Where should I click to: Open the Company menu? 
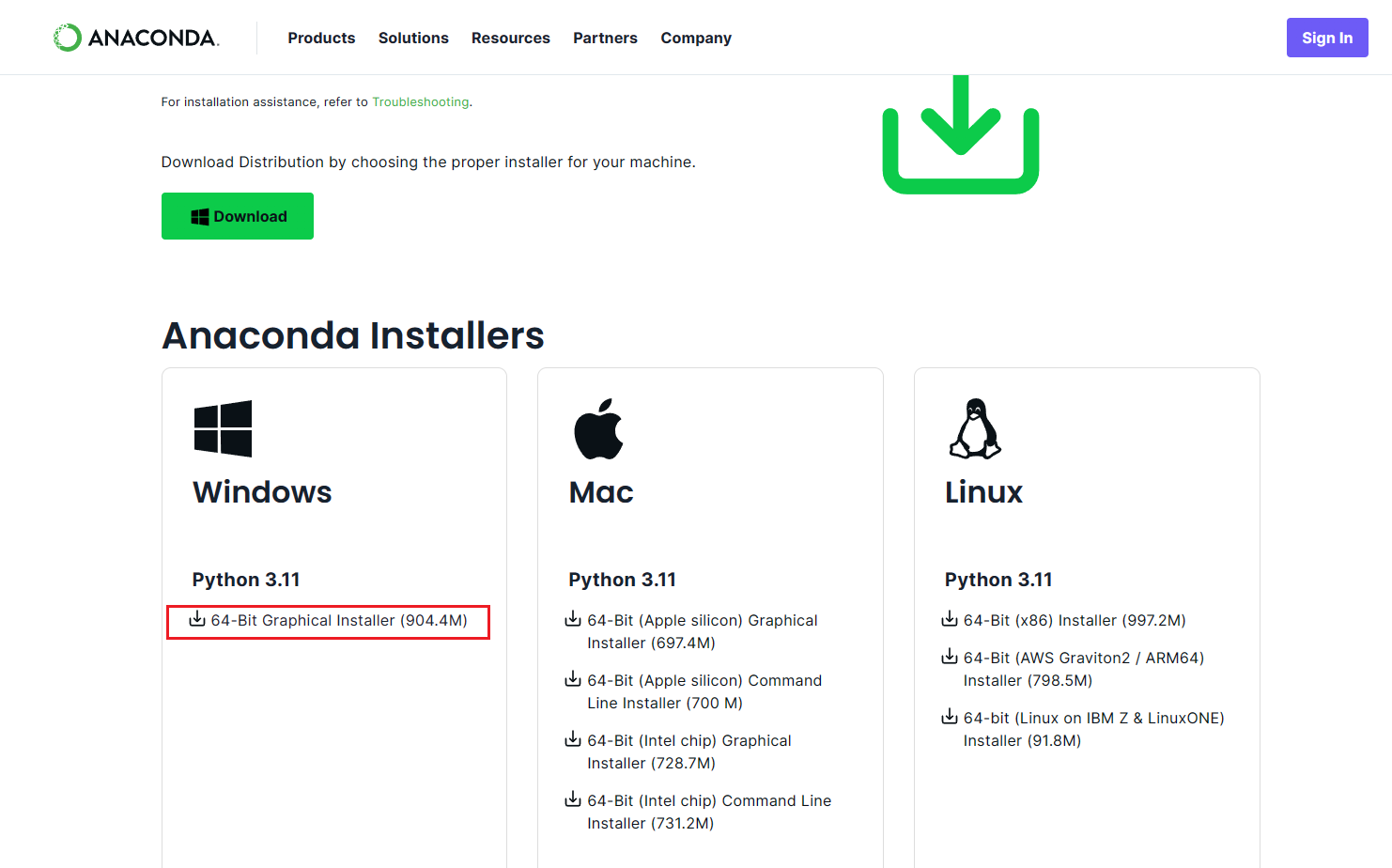[x=696, y=38]
